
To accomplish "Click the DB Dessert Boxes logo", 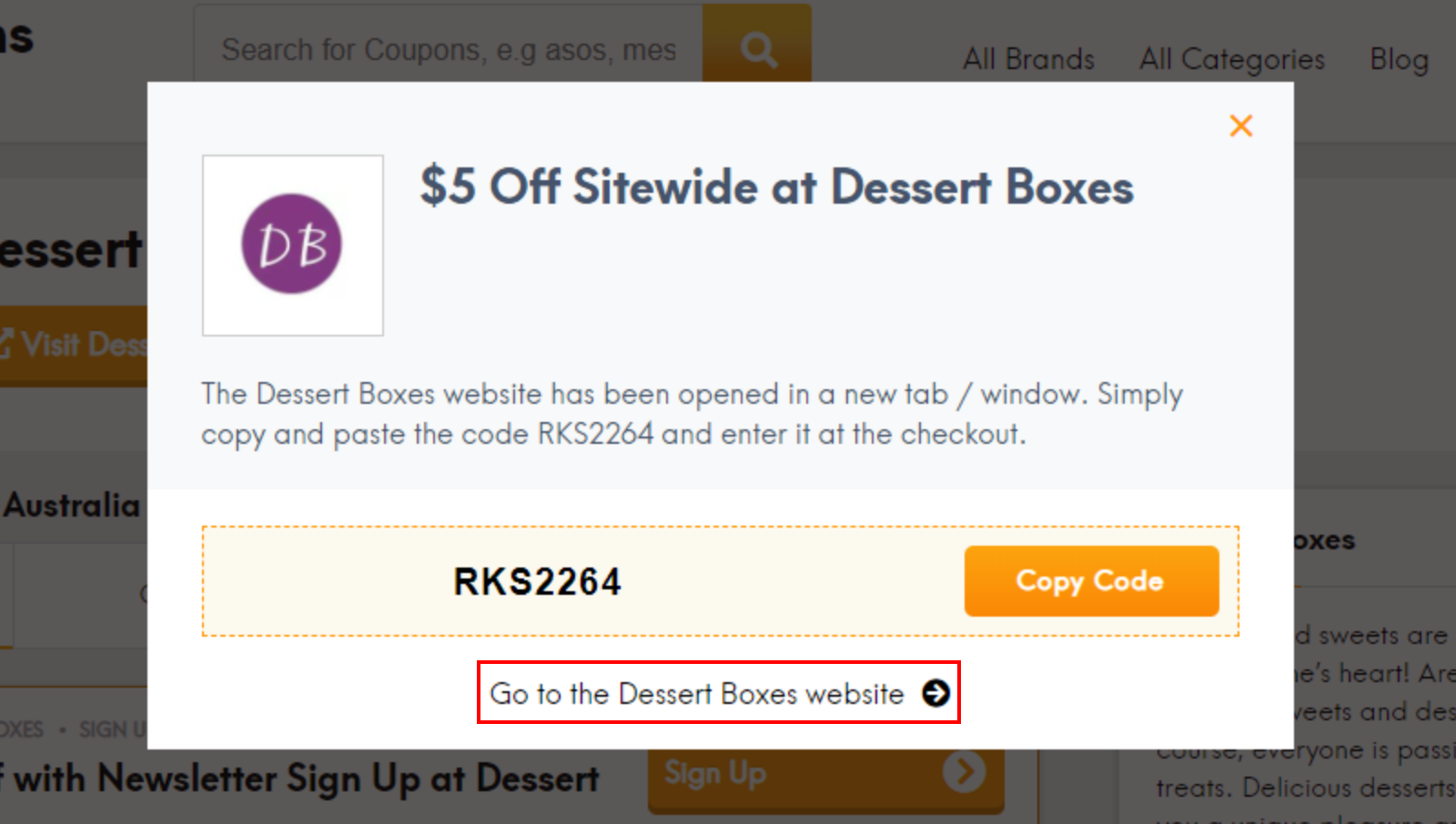I will (x=292, y=245).
